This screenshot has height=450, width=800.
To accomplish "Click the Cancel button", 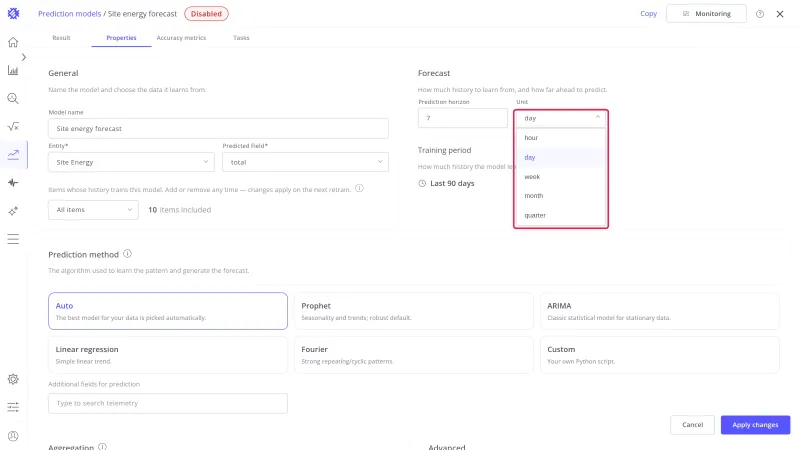I will tap(692, 424).
